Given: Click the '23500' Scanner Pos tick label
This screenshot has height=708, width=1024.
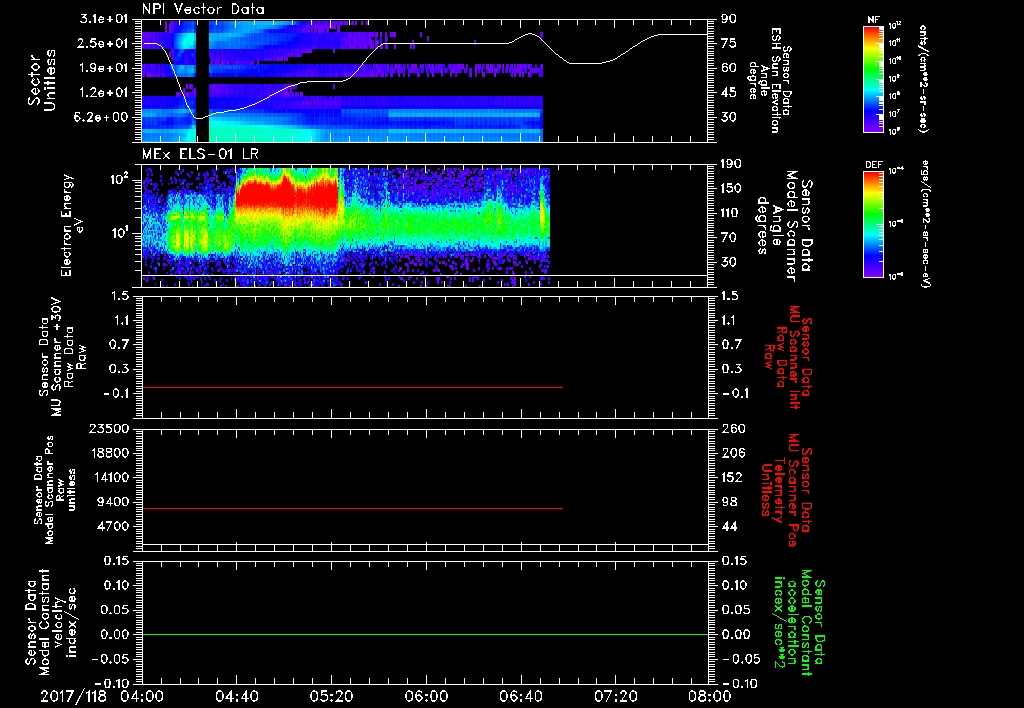Looking at the screenshot, I should click(108, 429).
